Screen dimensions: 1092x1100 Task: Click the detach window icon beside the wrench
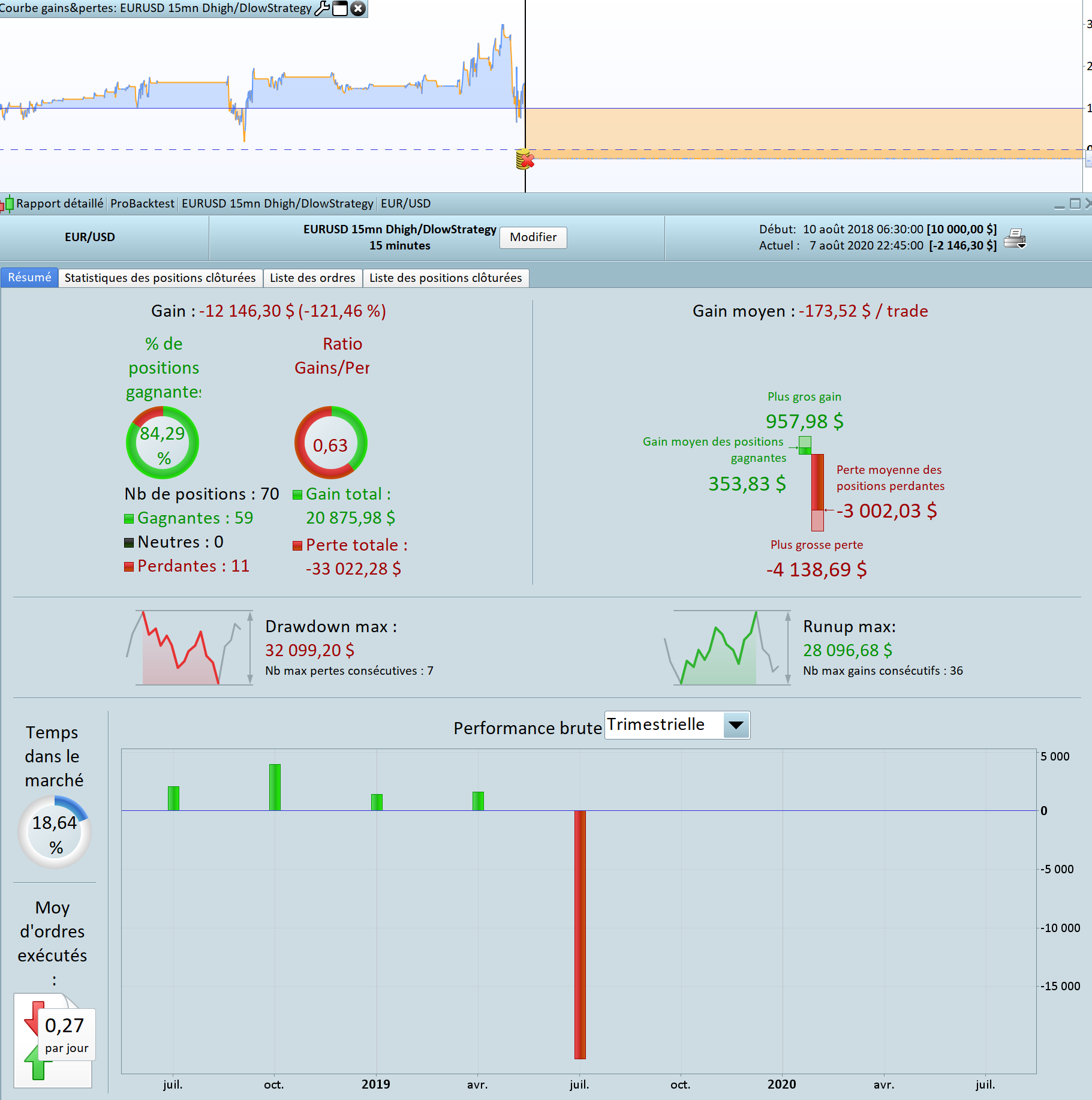[x=340, y=8]
